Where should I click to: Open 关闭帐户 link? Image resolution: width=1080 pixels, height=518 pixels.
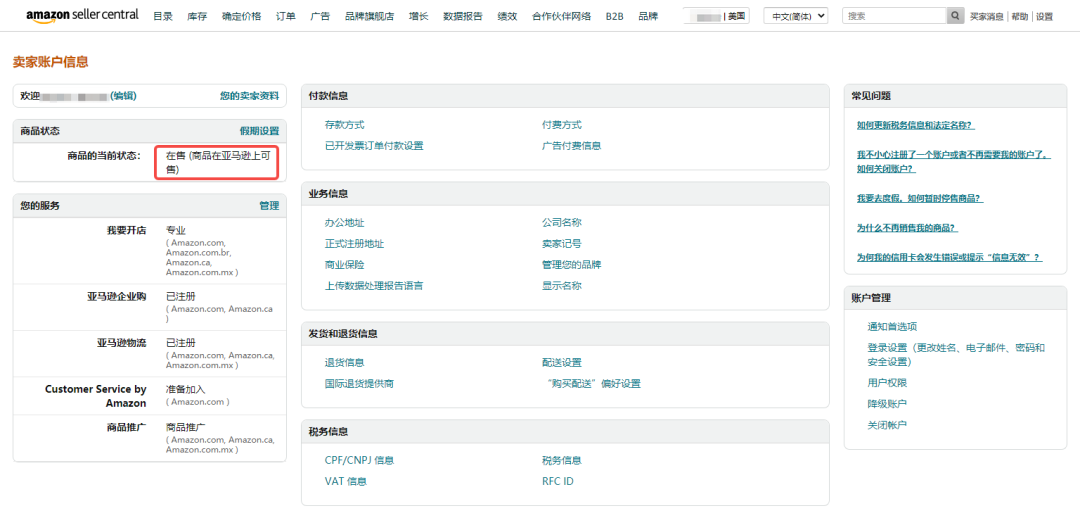coord(887,424)
